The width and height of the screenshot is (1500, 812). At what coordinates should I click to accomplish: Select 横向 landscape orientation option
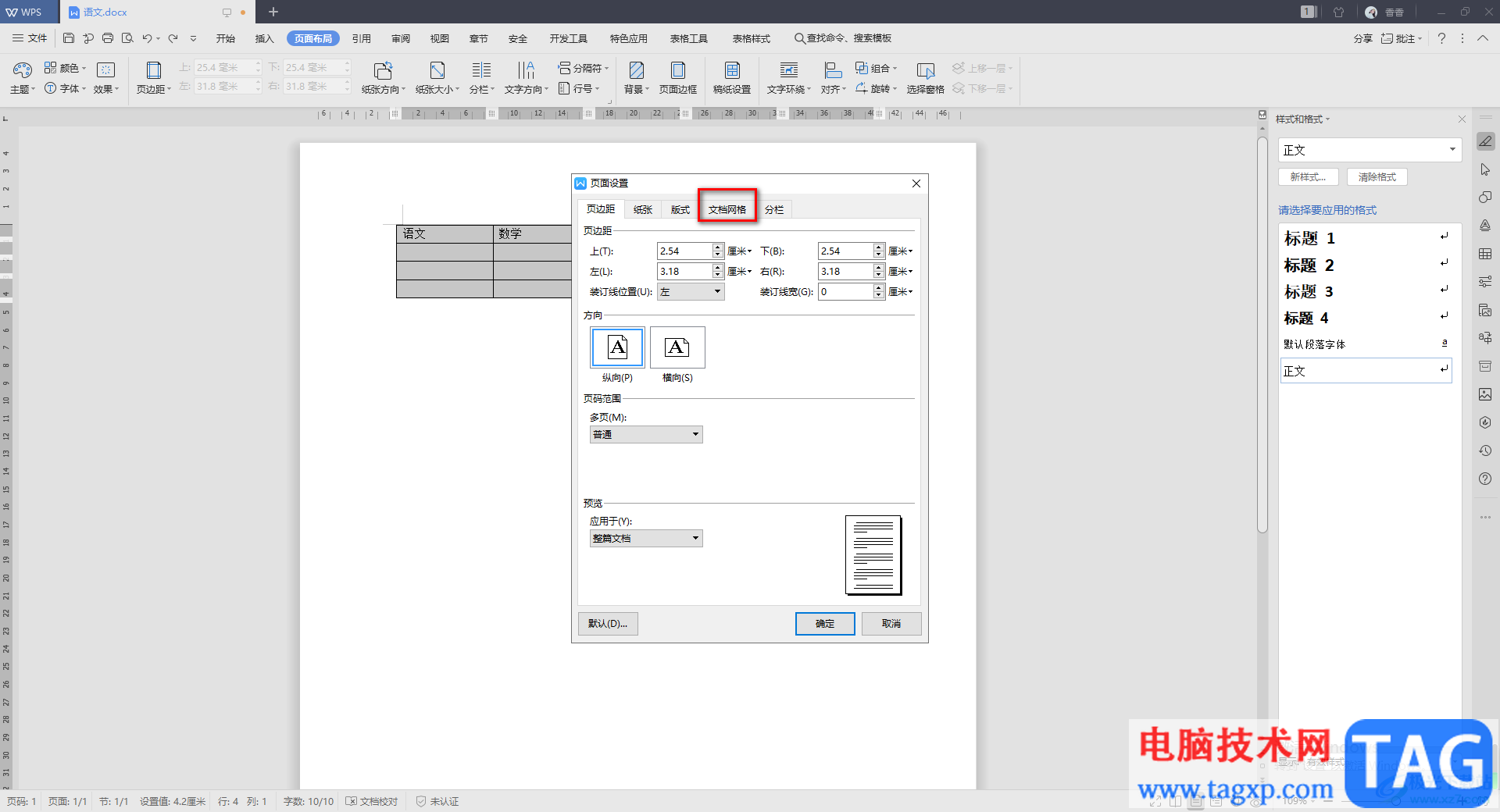(677, 348)
